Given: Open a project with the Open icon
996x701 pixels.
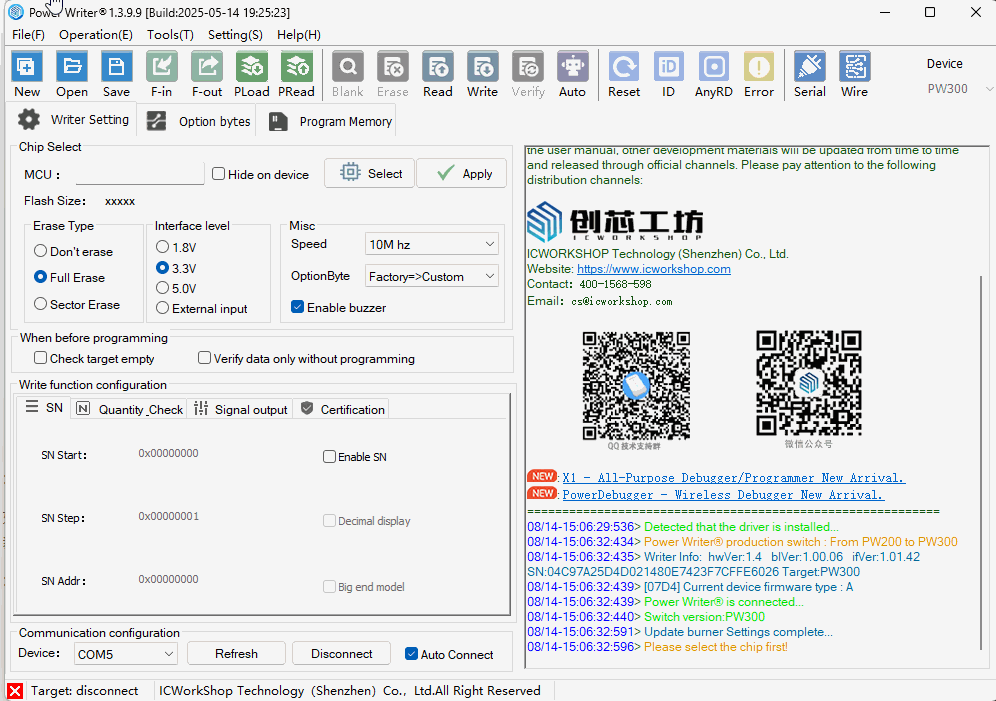Looking at the screenshot, I should 72,67.
